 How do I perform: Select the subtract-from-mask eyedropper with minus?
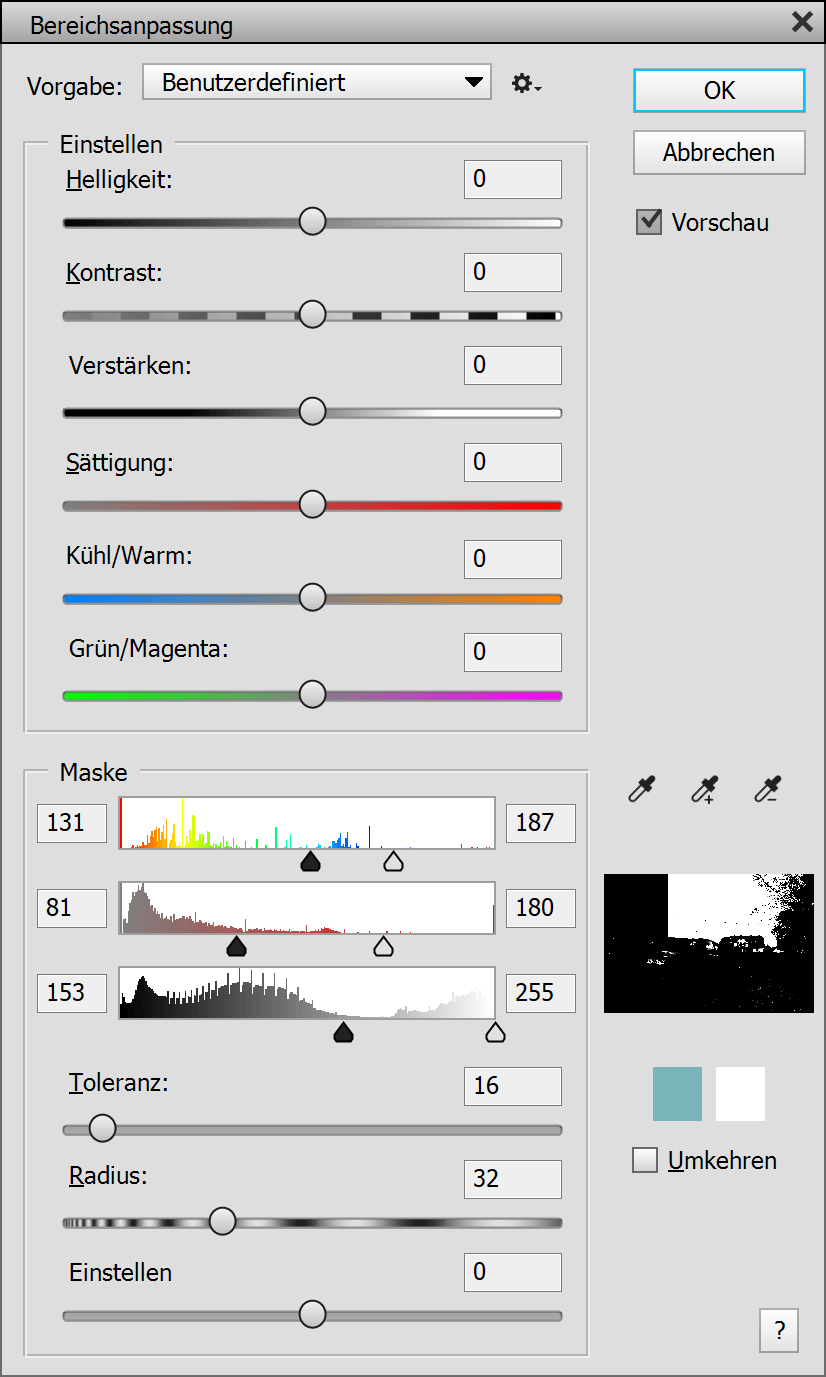767,791
